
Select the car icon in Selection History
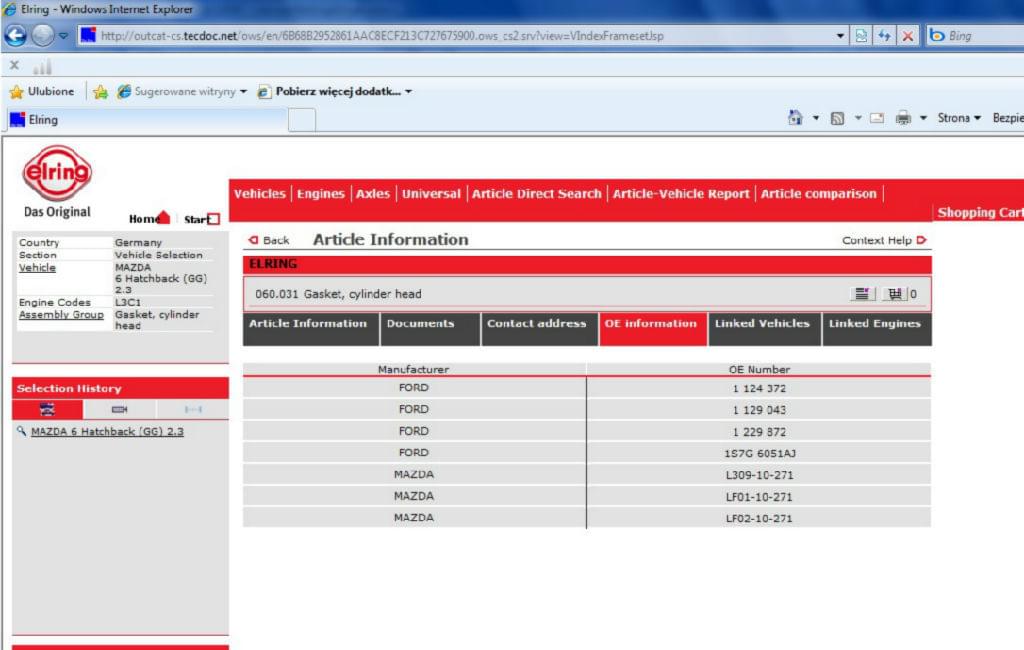click(47, 410)
